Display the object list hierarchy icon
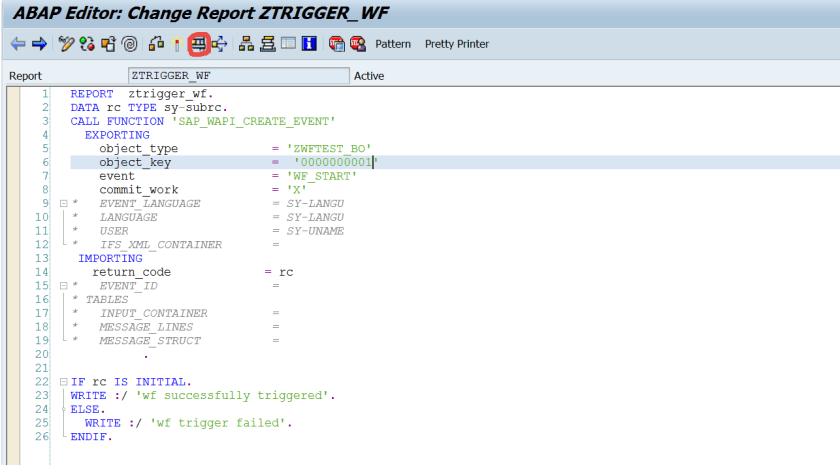Screen dimensions: 840x465 tap(247, 44)
